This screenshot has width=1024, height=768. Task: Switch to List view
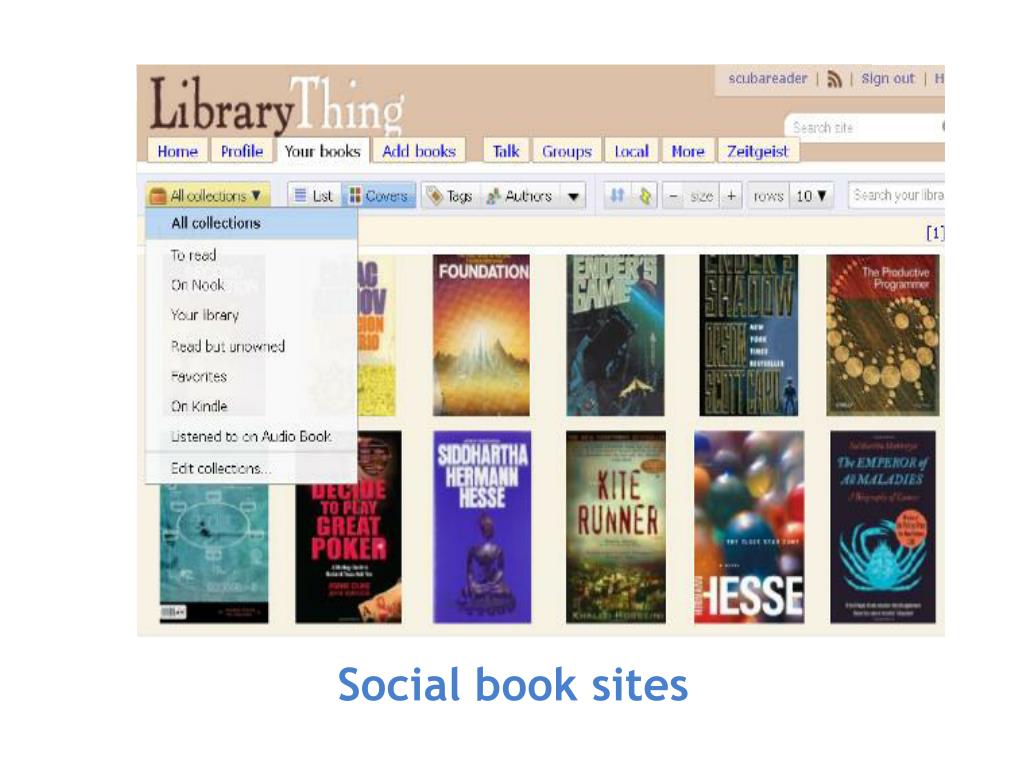pos(313,196)
